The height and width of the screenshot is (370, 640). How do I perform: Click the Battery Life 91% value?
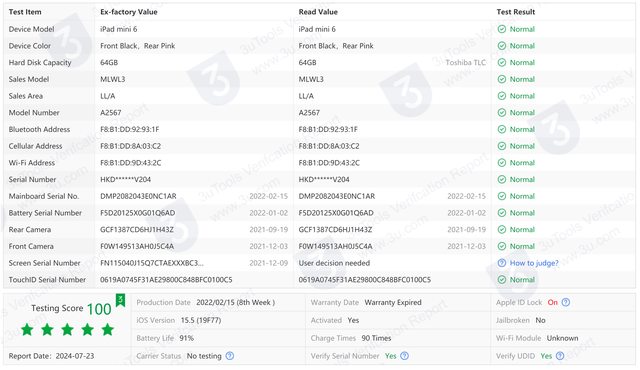187,338
